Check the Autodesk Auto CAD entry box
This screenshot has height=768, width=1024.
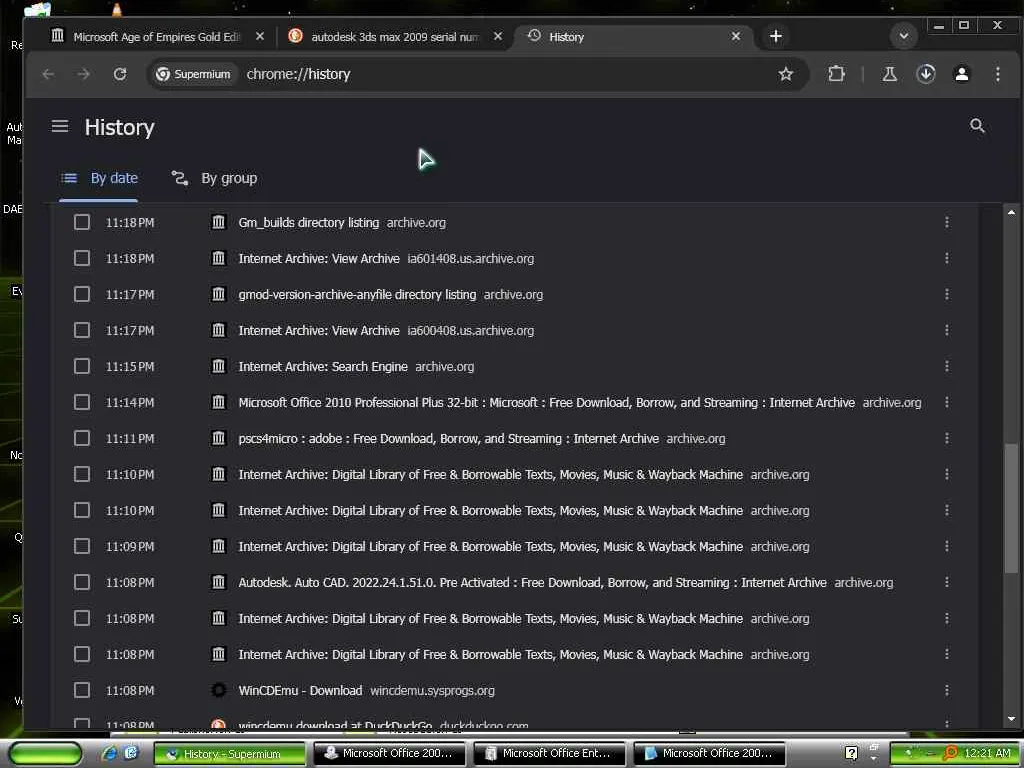coord(82,582)
